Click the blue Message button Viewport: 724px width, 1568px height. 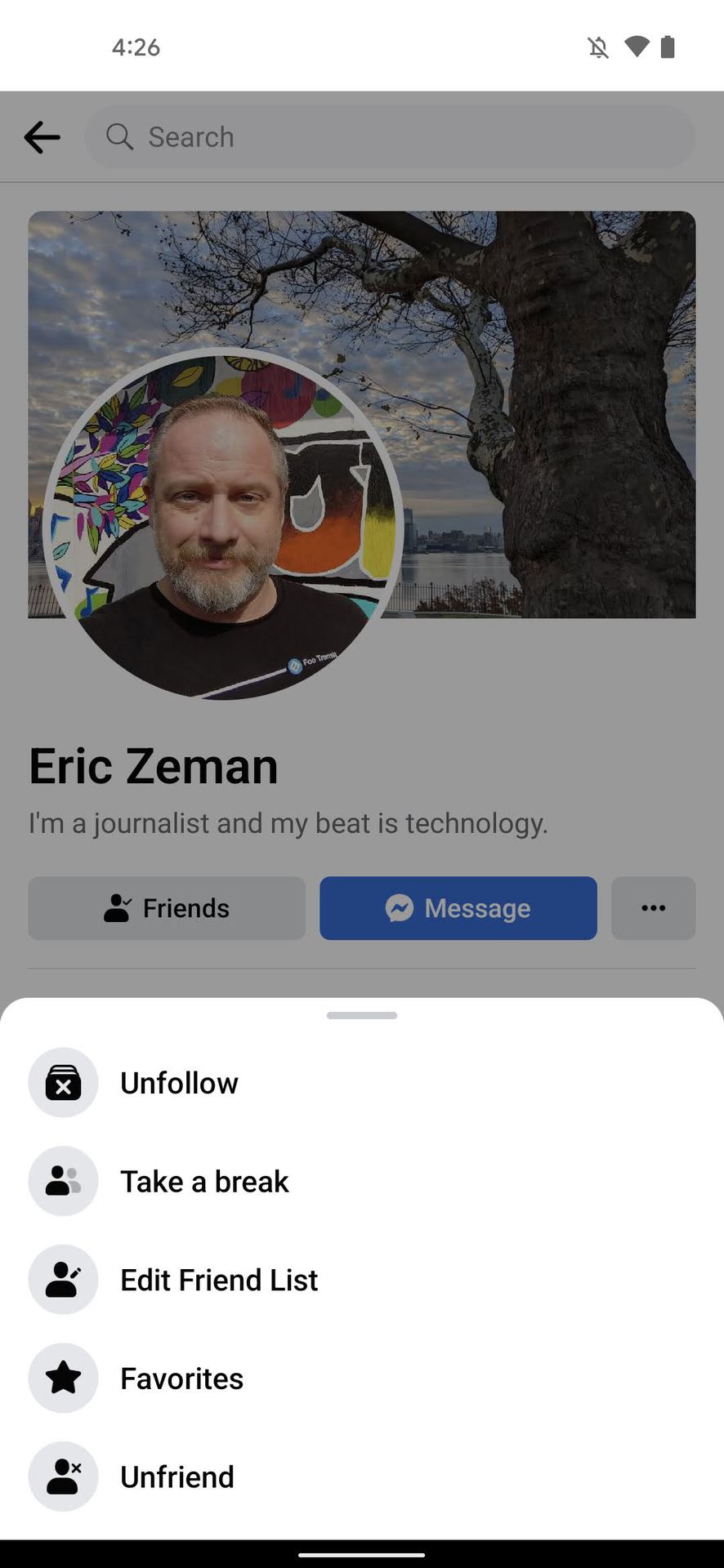(x=458, y=908)
